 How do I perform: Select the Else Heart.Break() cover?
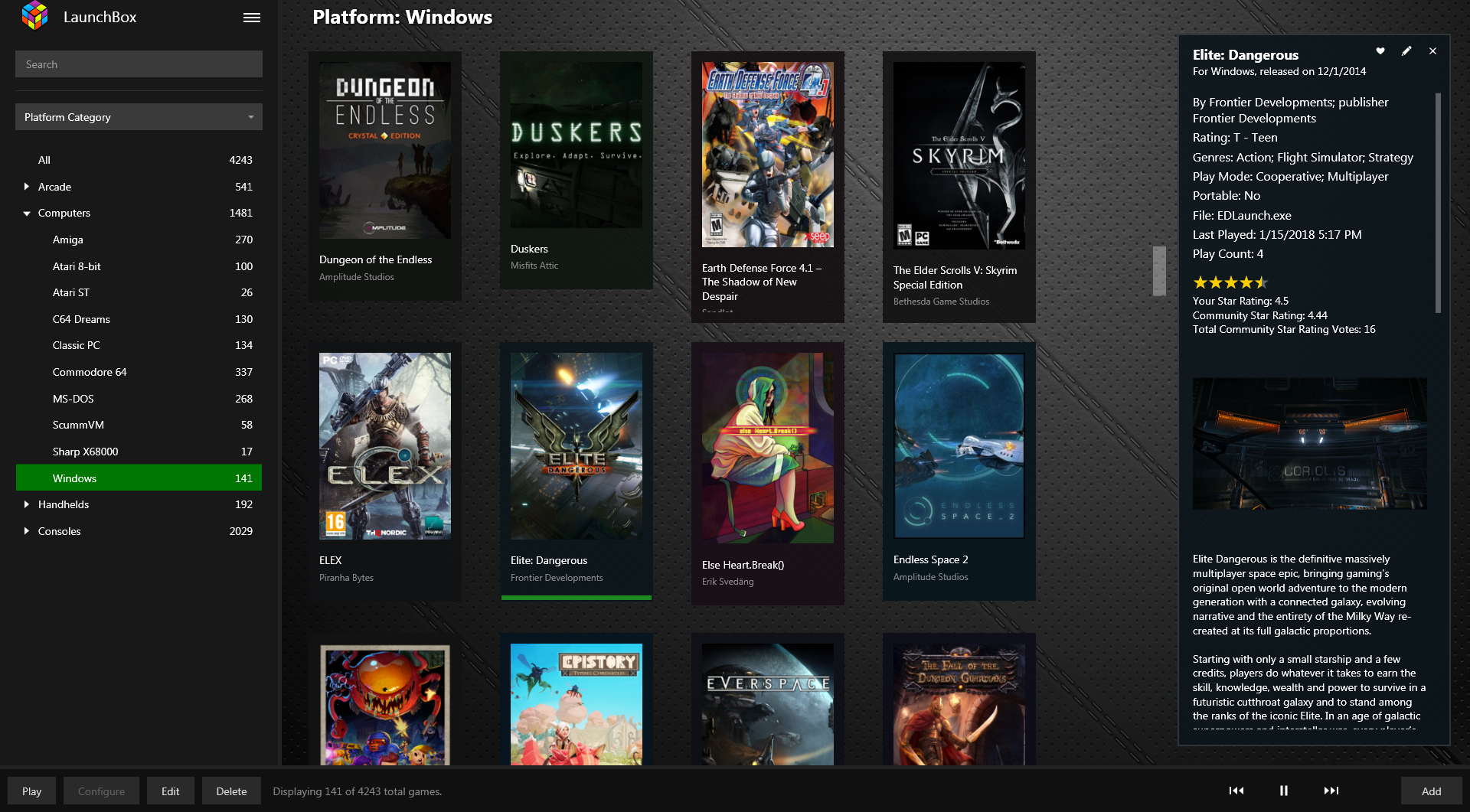click(768, 448)
